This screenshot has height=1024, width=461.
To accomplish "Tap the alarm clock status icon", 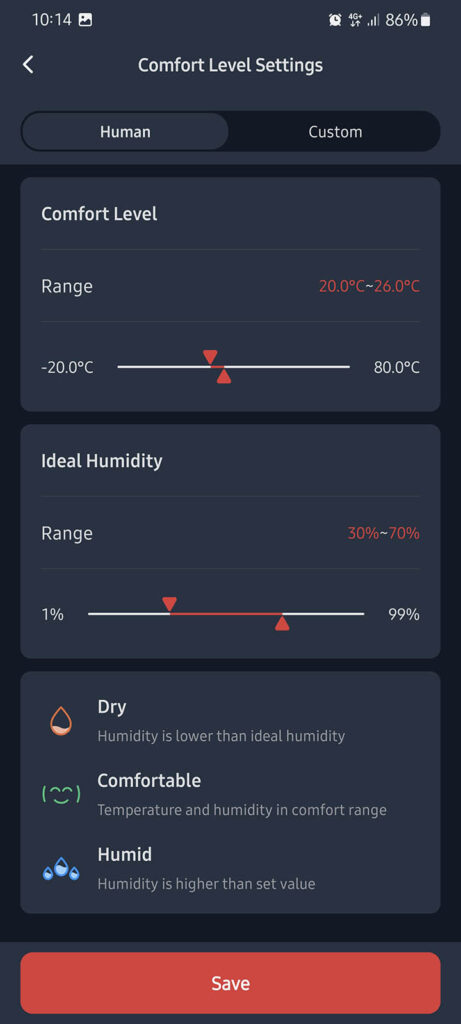I will 335,20.
